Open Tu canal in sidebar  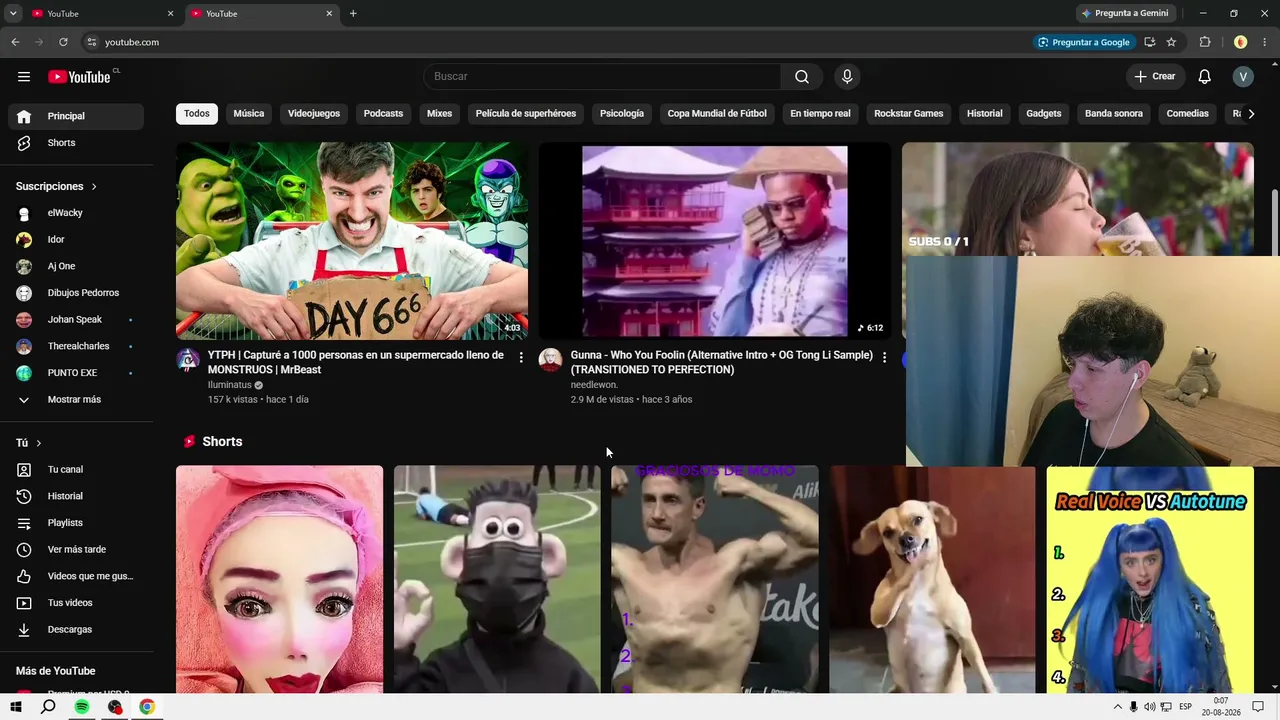[x=76, y=469]
